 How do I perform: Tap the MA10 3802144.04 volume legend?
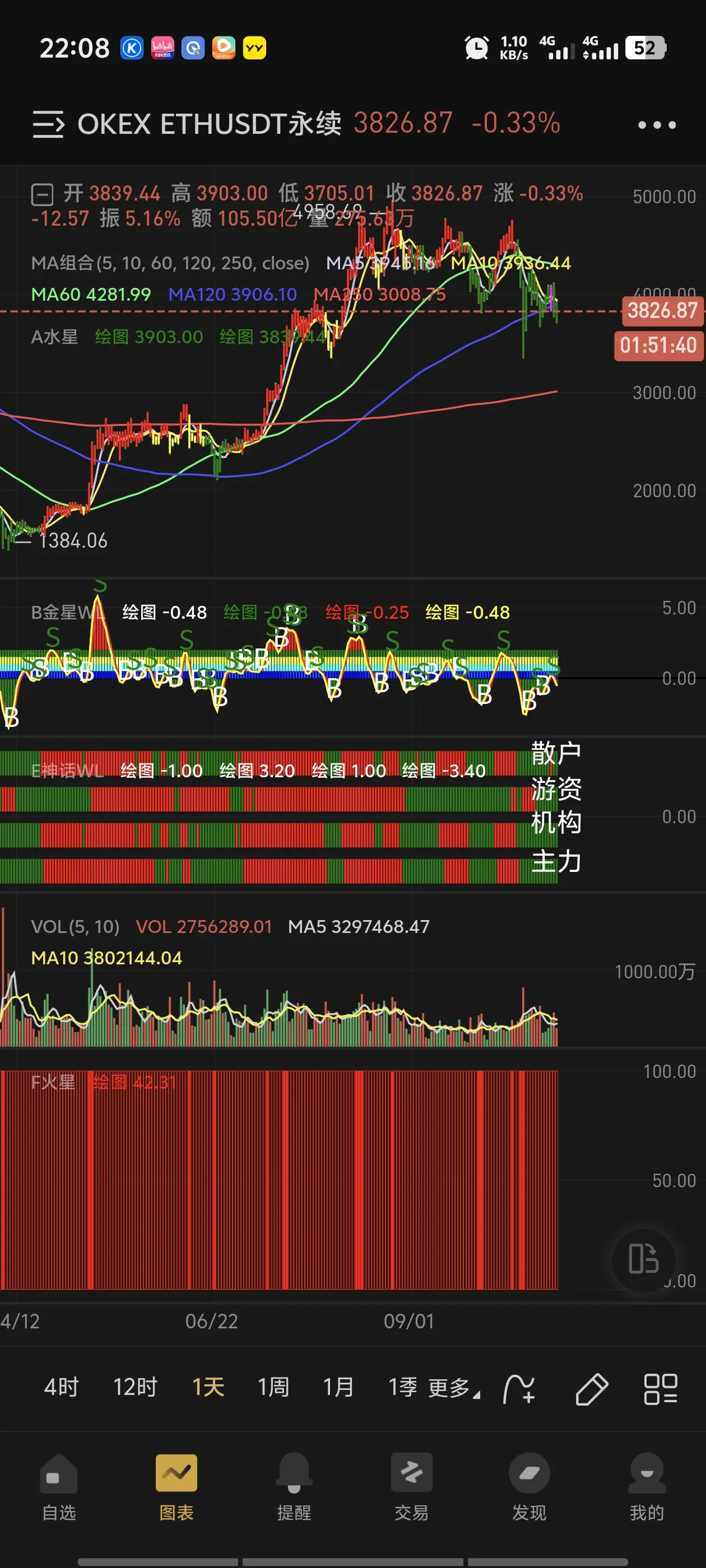click(x=106, y=958)
